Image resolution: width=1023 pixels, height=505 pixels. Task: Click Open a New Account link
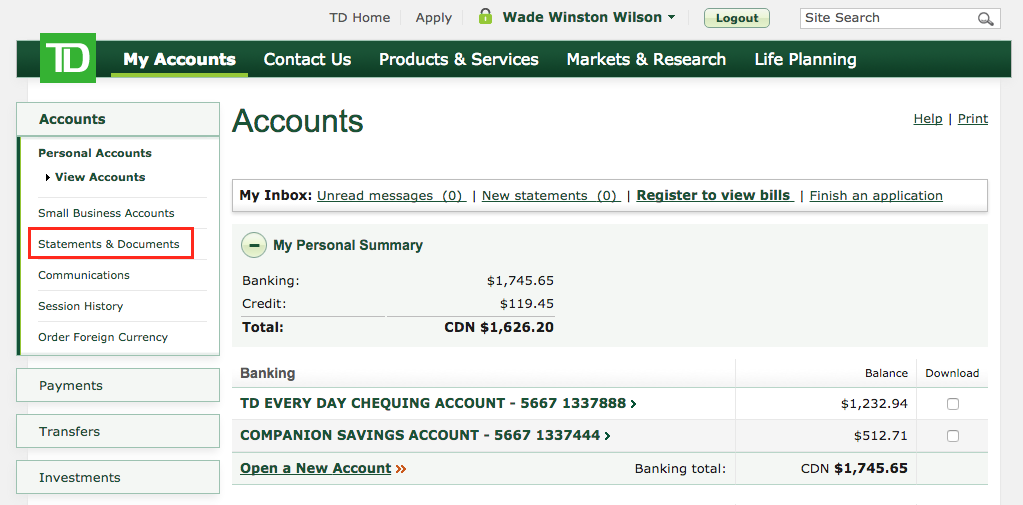click(316, 468)
